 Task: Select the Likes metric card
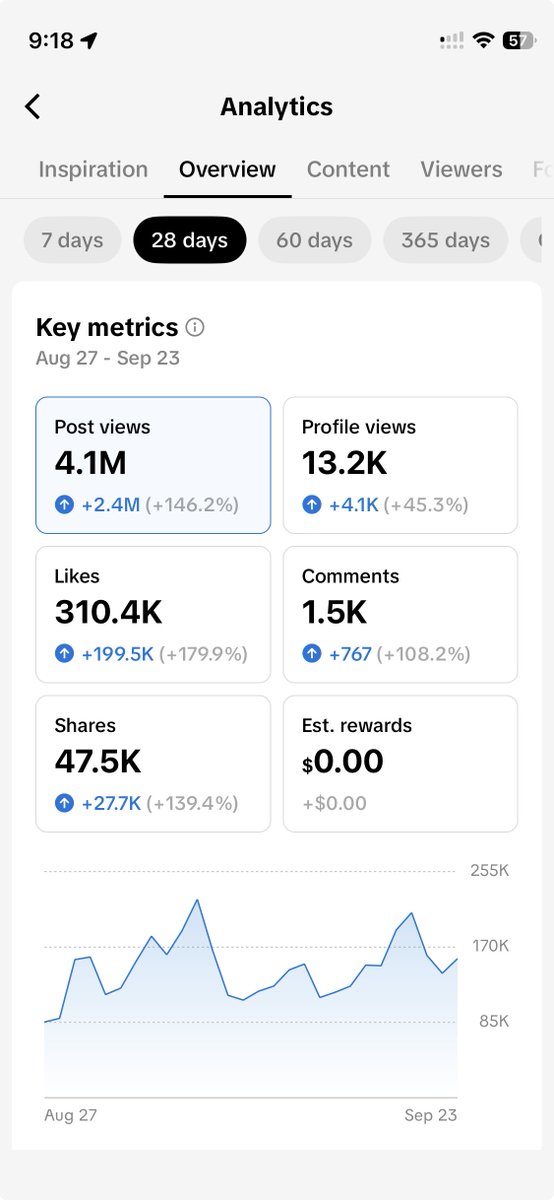click(x=153, y=614)
